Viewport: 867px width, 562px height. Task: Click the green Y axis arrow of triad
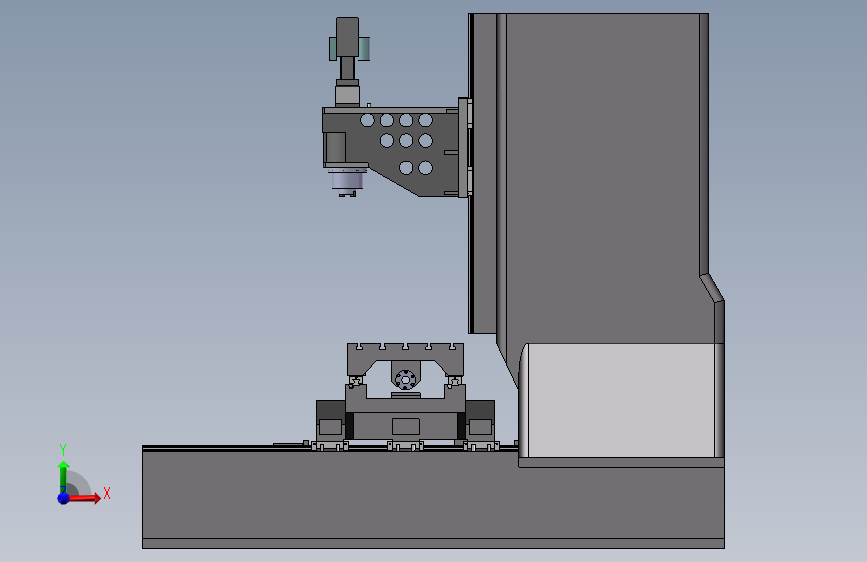[x=64, y=477]
